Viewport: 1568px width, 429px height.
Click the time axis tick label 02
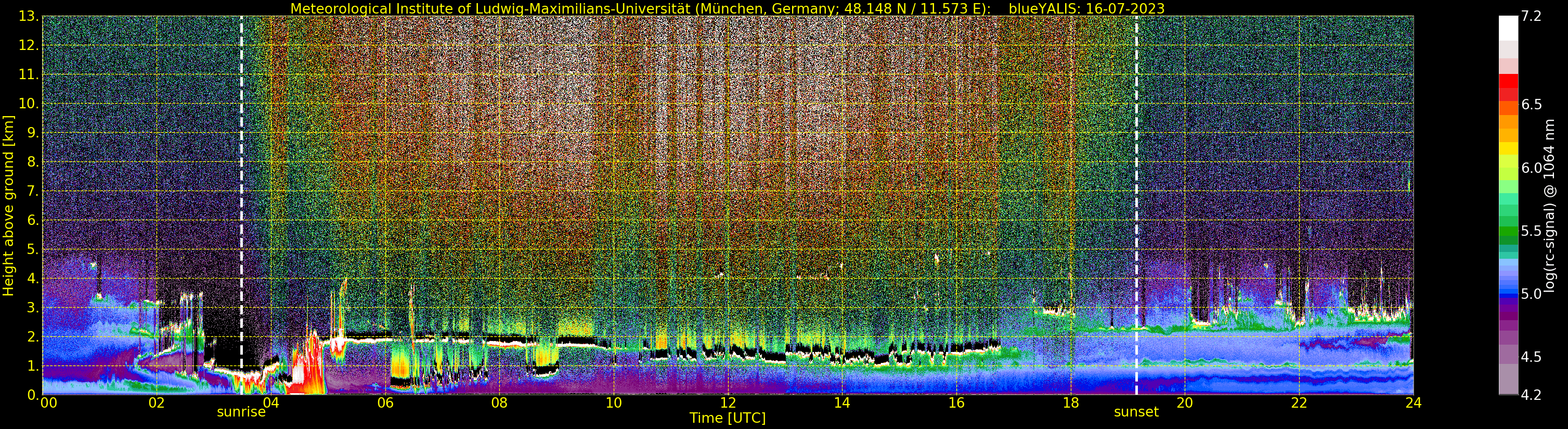point(157,403)
